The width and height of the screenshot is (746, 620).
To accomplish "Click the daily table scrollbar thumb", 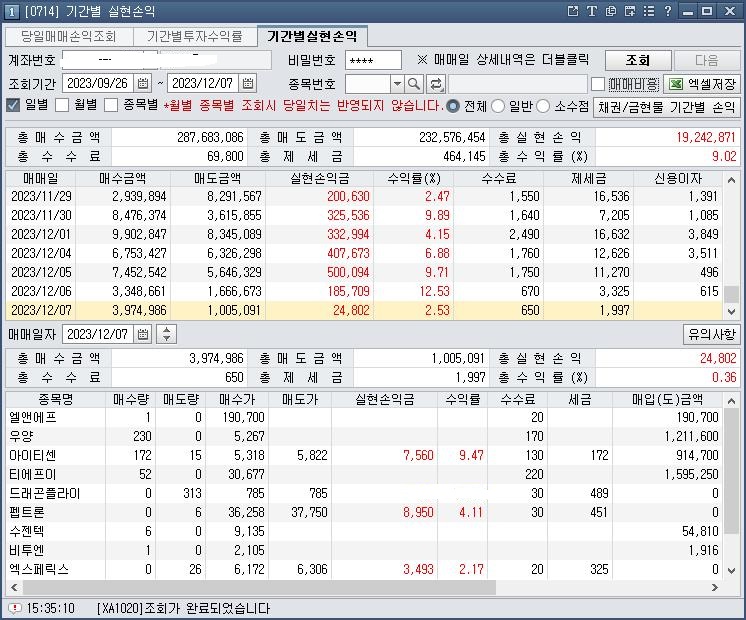I will click(x=731, y=294).
